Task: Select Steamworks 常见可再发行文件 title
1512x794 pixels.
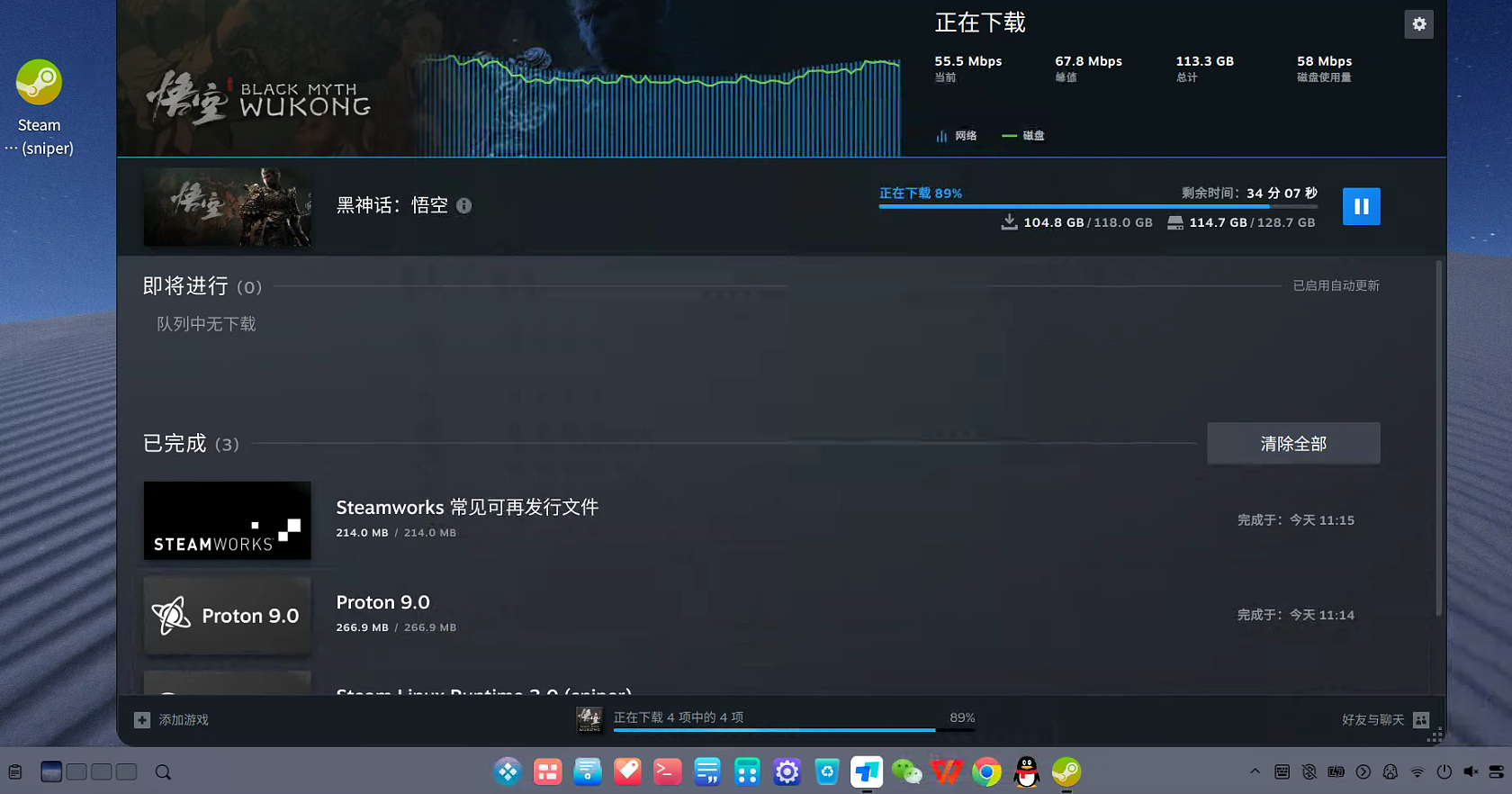Action: (467, 508)
